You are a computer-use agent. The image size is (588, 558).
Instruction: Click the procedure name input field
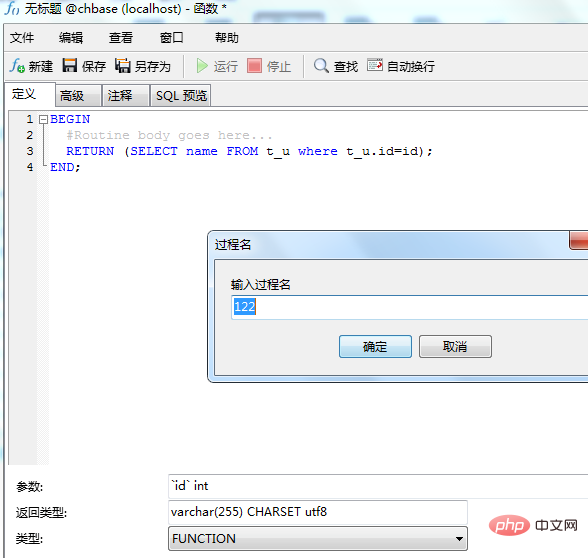tap(410, 307)
